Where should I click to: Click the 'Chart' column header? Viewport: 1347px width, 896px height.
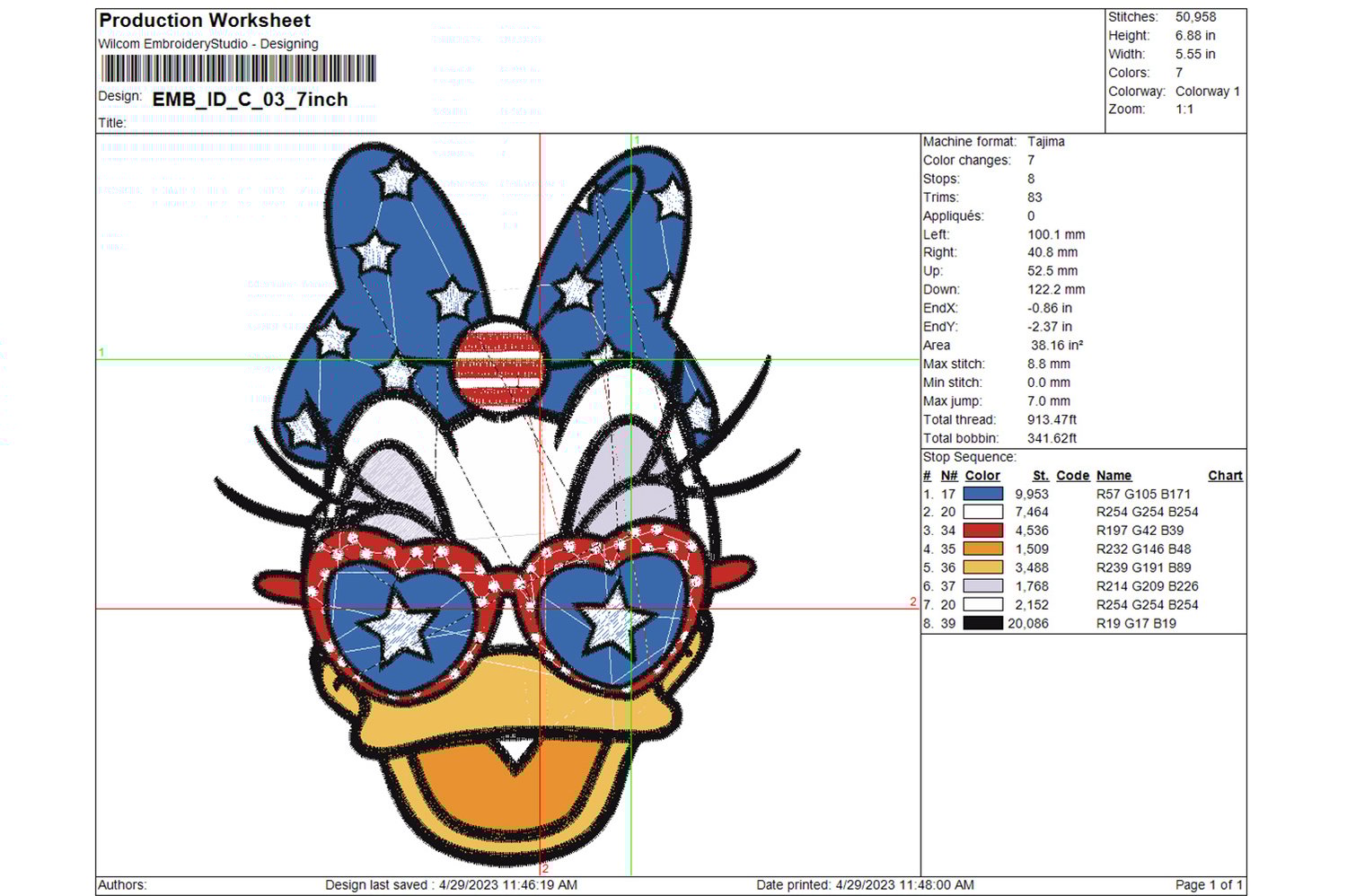[x=1226, y=476]
